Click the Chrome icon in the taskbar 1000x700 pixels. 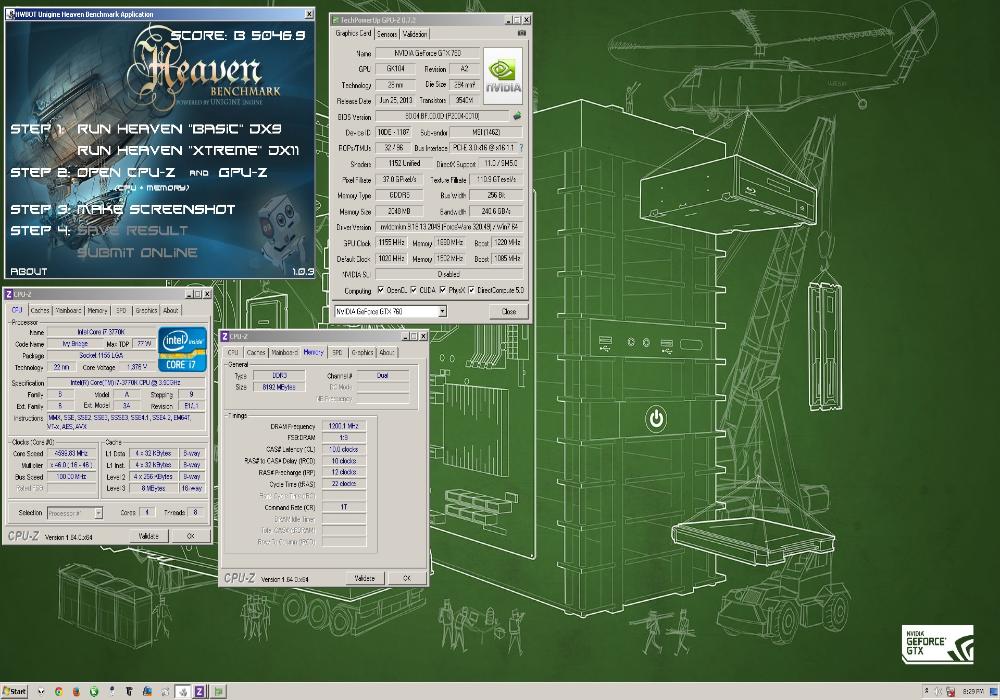coord(59,692)
